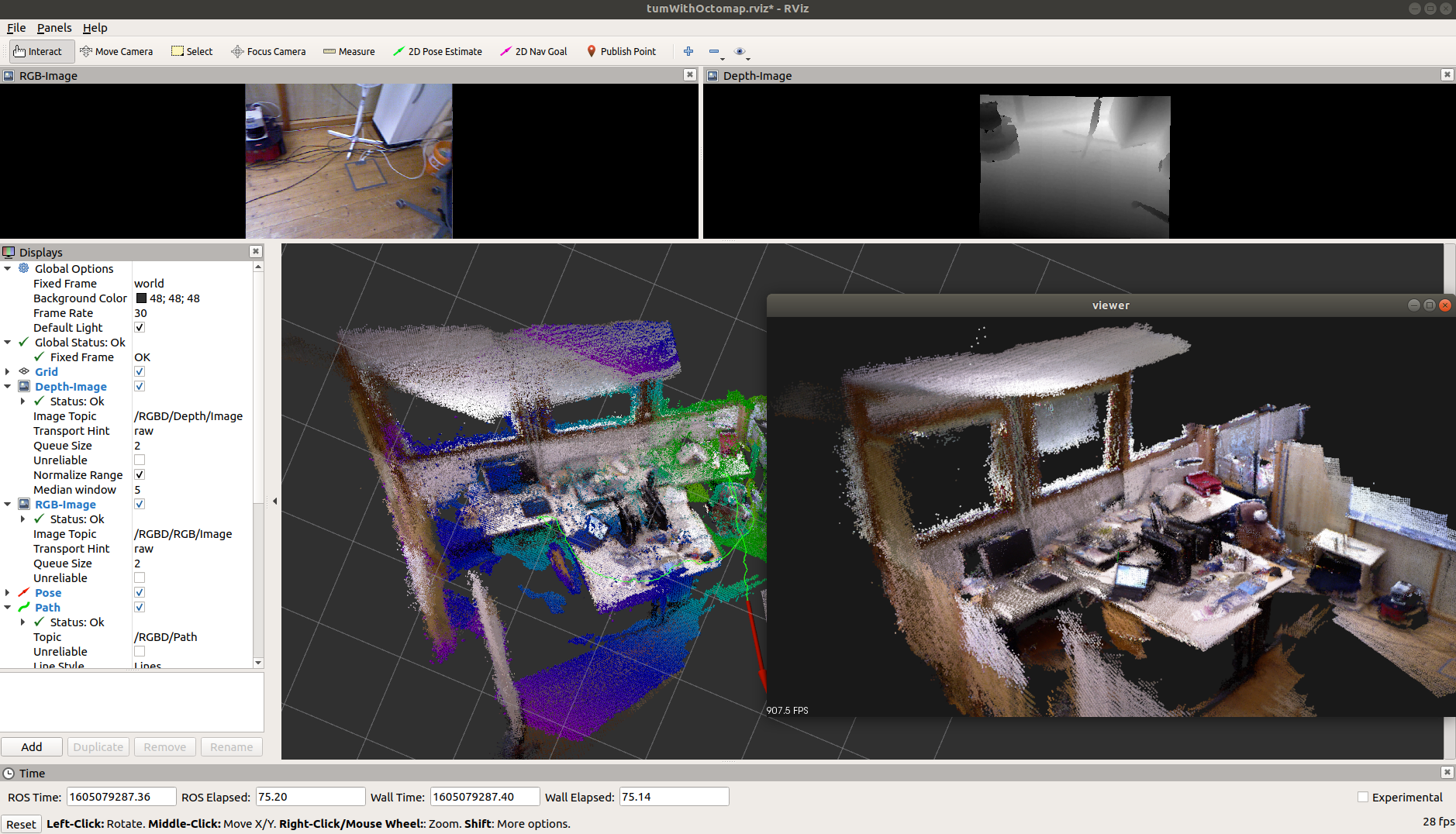Viewport: 1456px width, 834px height.
Task: Click Background Color swatch
Action: pyautogui.click(x=141, y=298)
